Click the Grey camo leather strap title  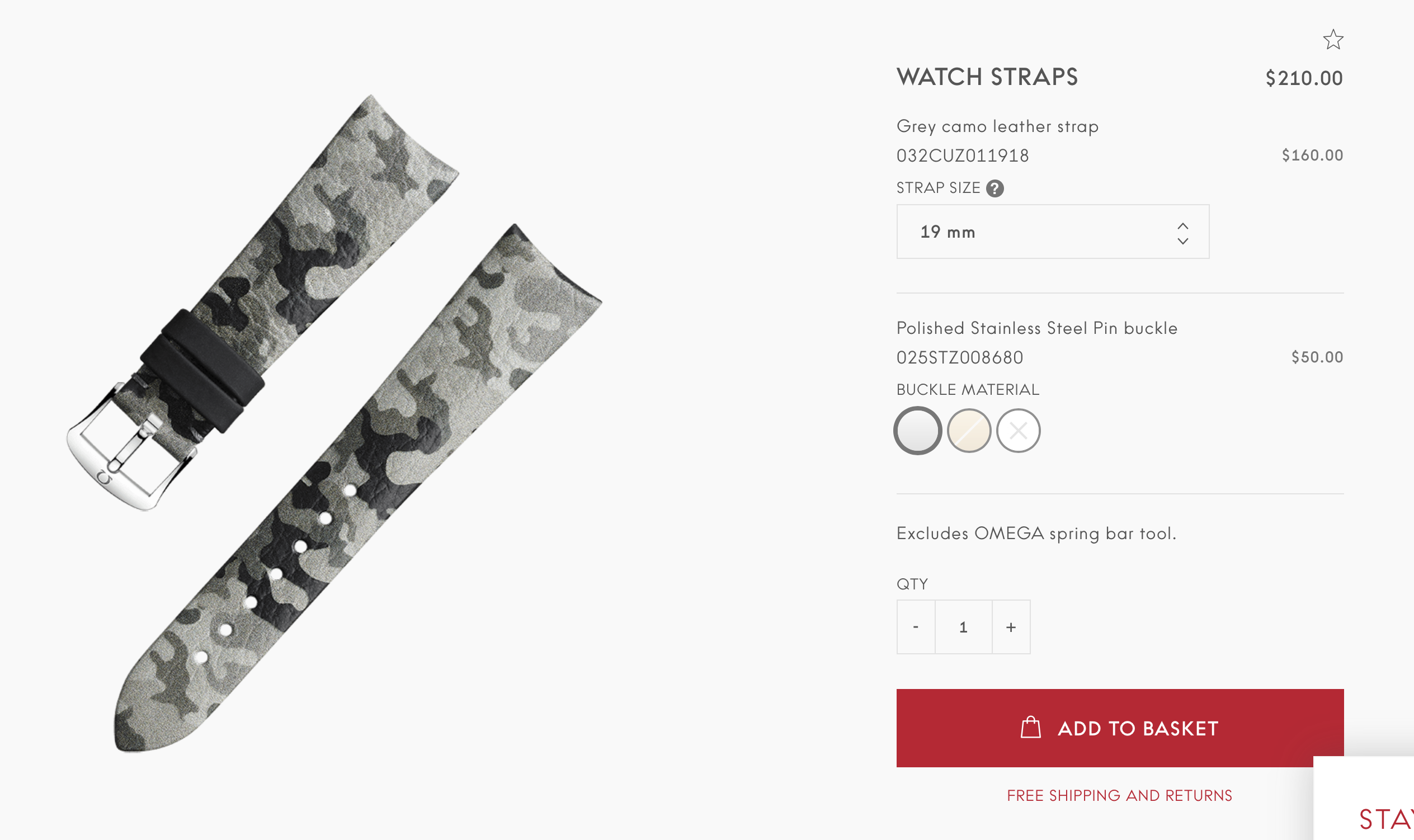click(997, 126)
